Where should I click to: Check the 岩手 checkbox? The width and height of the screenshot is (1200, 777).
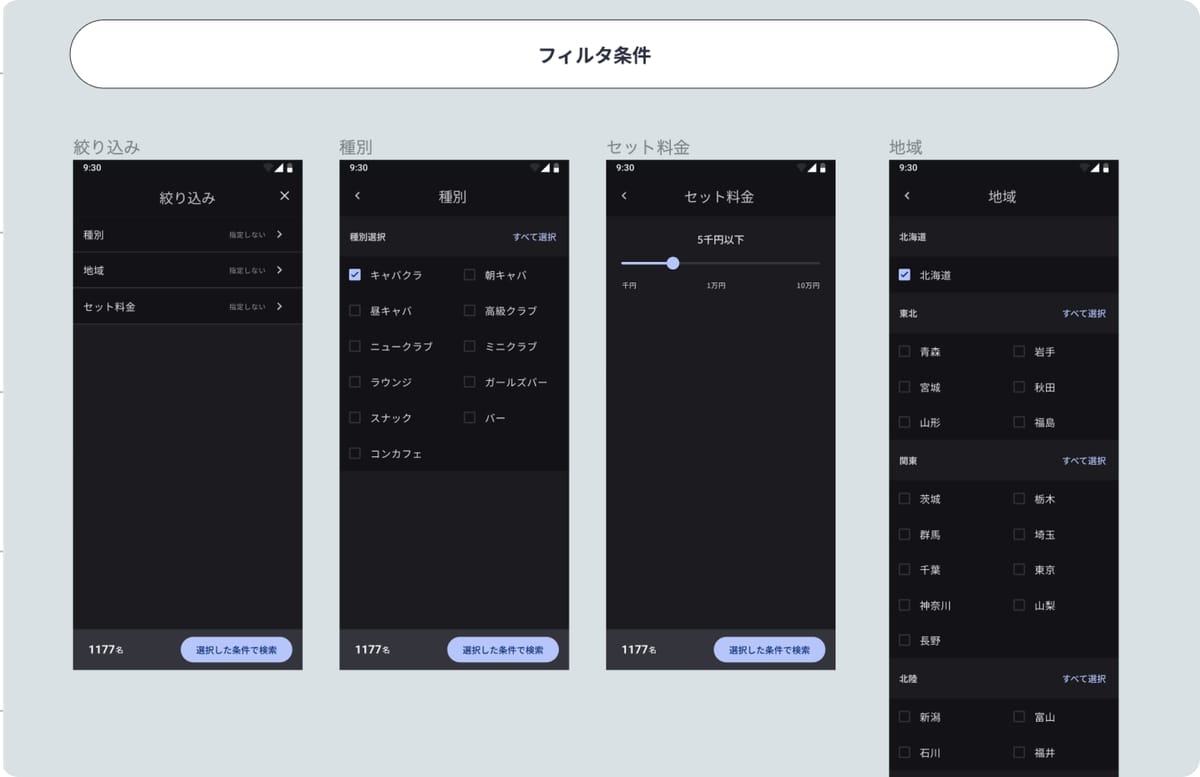1019,352
